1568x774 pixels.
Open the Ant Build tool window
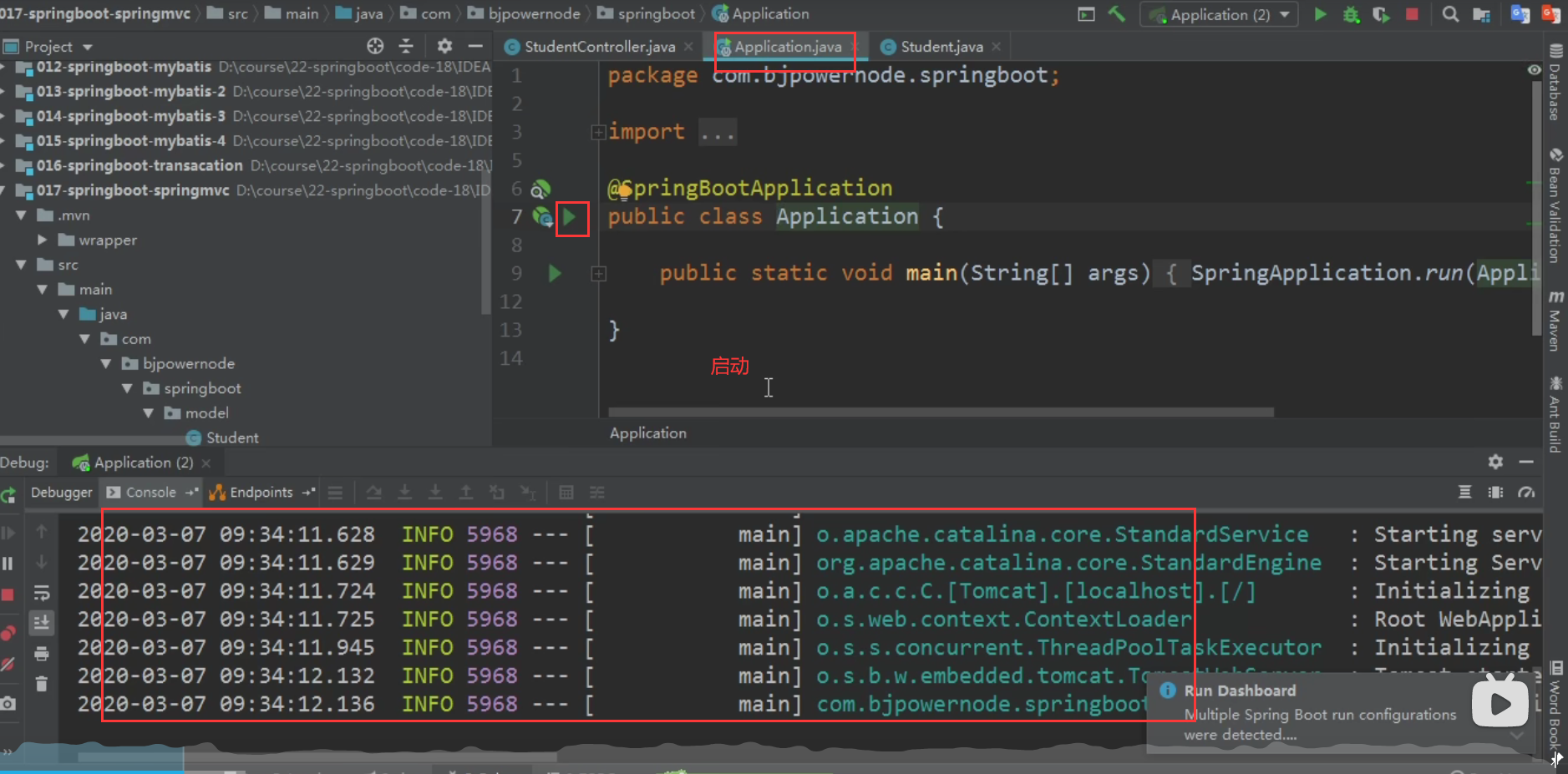click(x=1555, y=414)
